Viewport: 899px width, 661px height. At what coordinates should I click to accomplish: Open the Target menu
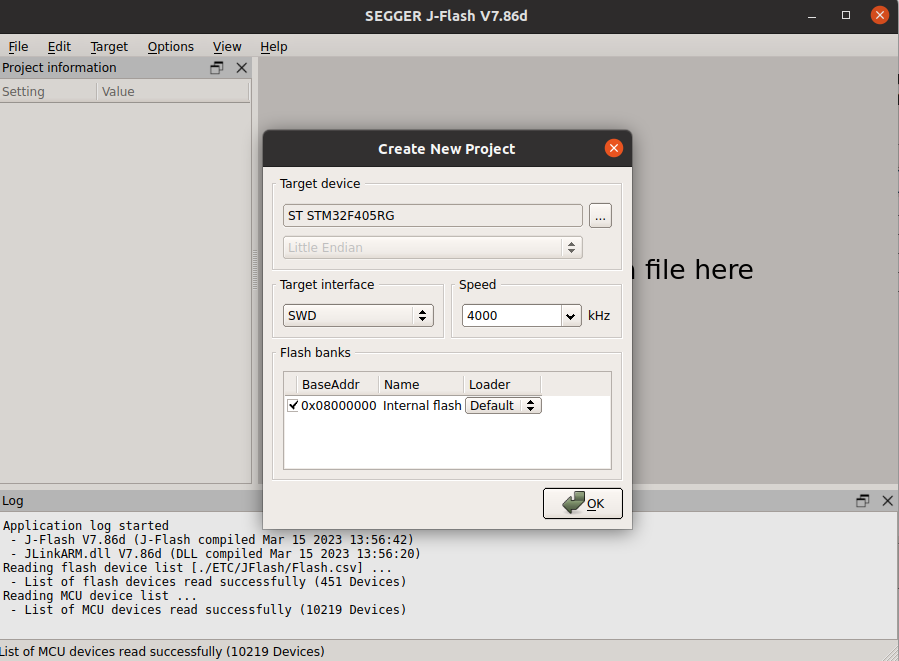pos(109,46)
